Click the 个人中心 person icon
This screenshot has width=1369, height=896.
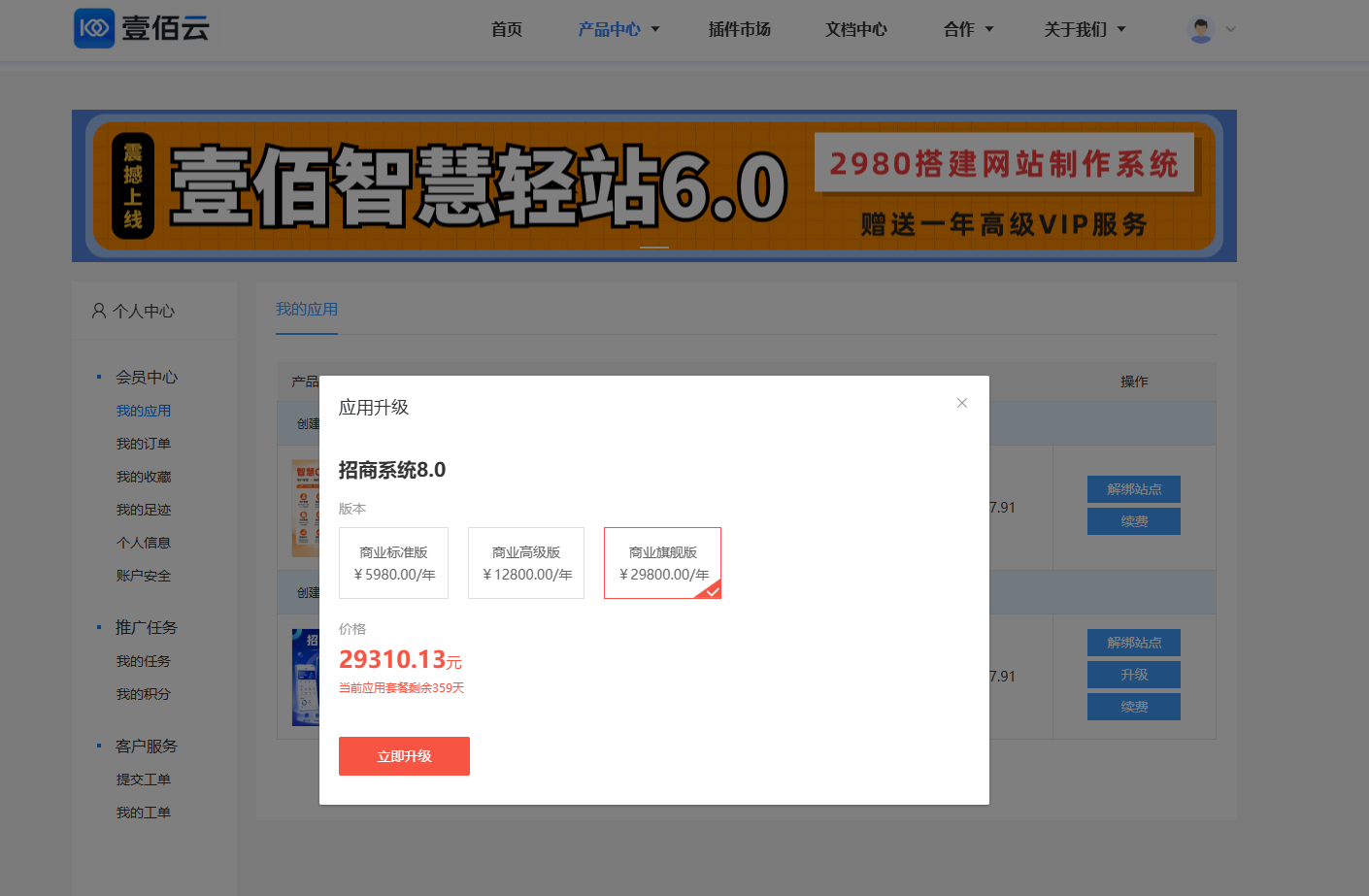click(x=99, y=311)
